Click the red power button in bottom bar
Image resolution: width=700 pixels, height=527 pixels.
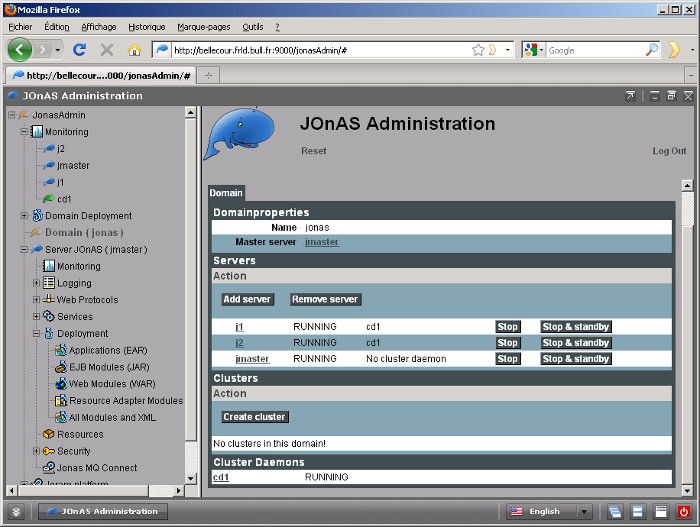point(683,511)
